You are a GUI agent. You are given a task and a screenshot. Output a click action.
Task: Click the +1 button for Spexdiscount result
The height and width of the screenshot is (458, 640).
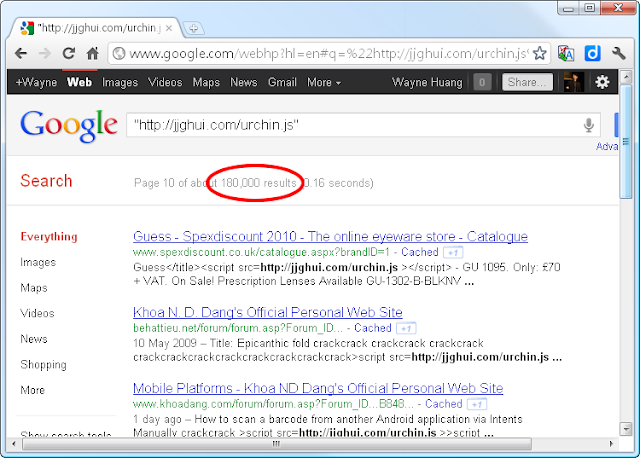(x=453, y=253)
